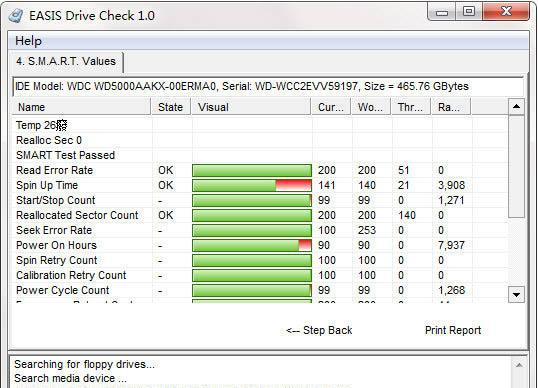Select the Calibration Retry Count row

click(x=260, y=275)
